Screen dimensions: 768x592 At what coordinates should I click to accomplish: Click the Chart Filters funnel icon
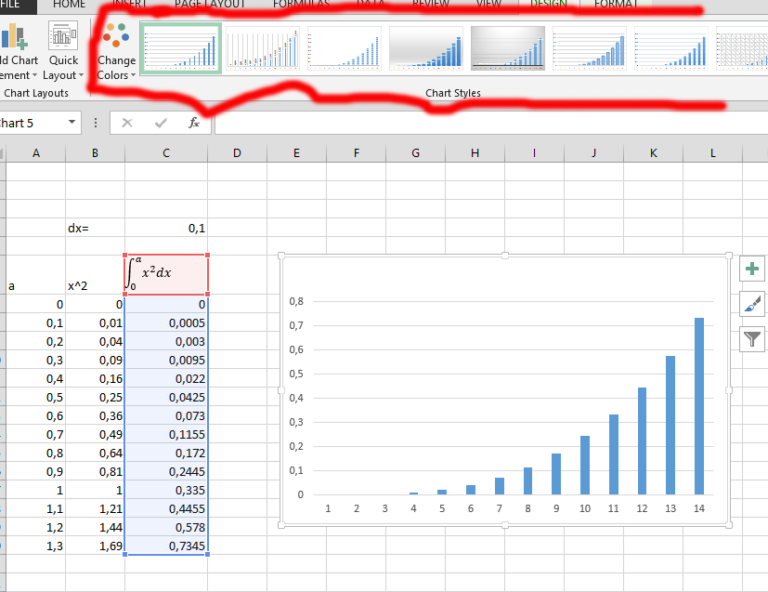pos(751,339)
